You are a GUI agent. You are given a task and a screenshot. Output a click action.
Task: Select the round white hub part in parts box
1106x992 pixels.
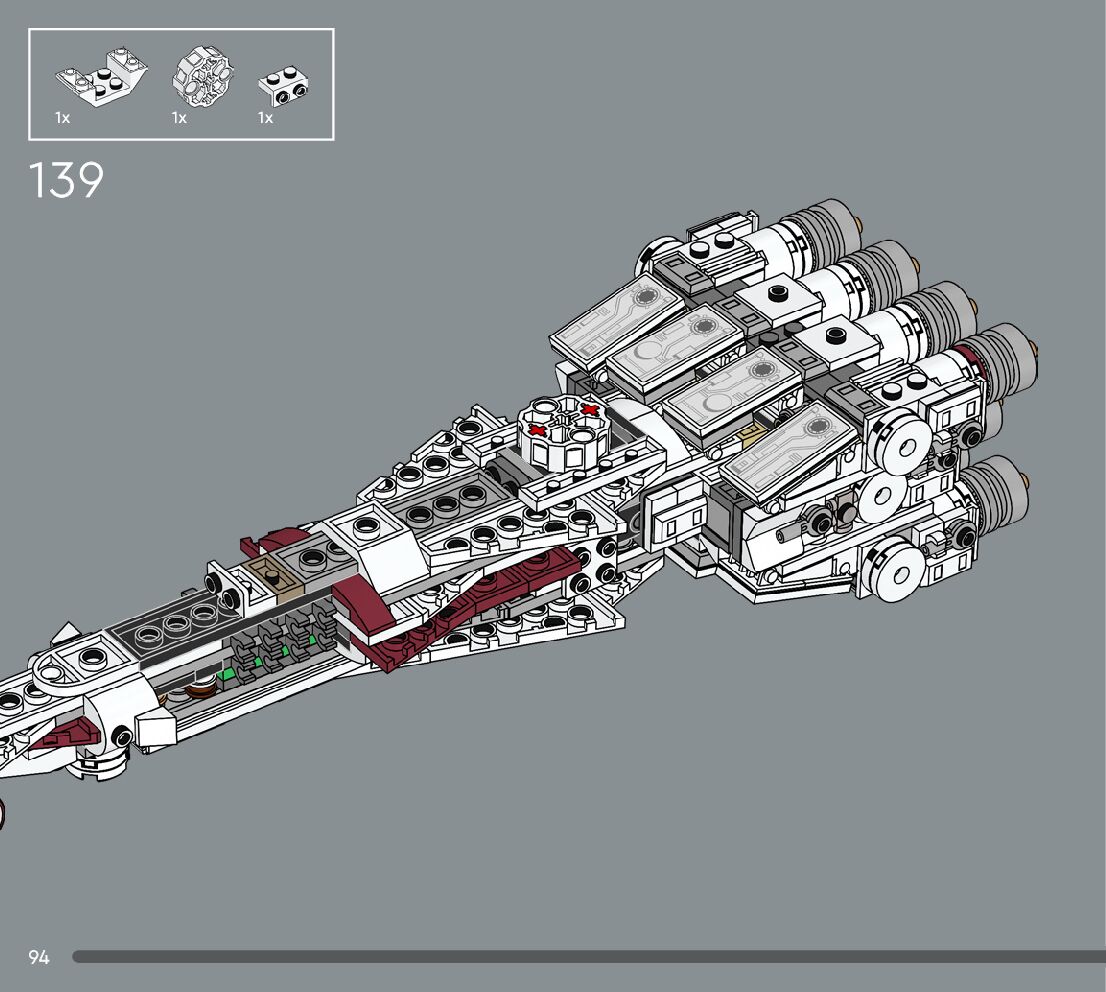tap(203, 76)
